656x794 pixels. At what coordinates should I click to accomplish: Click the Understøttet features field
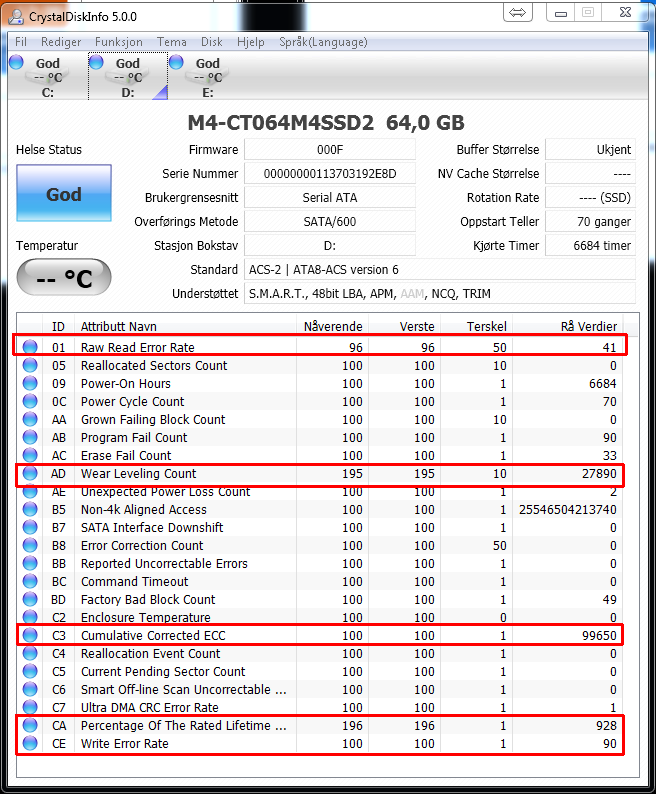(x=440, y=294)
